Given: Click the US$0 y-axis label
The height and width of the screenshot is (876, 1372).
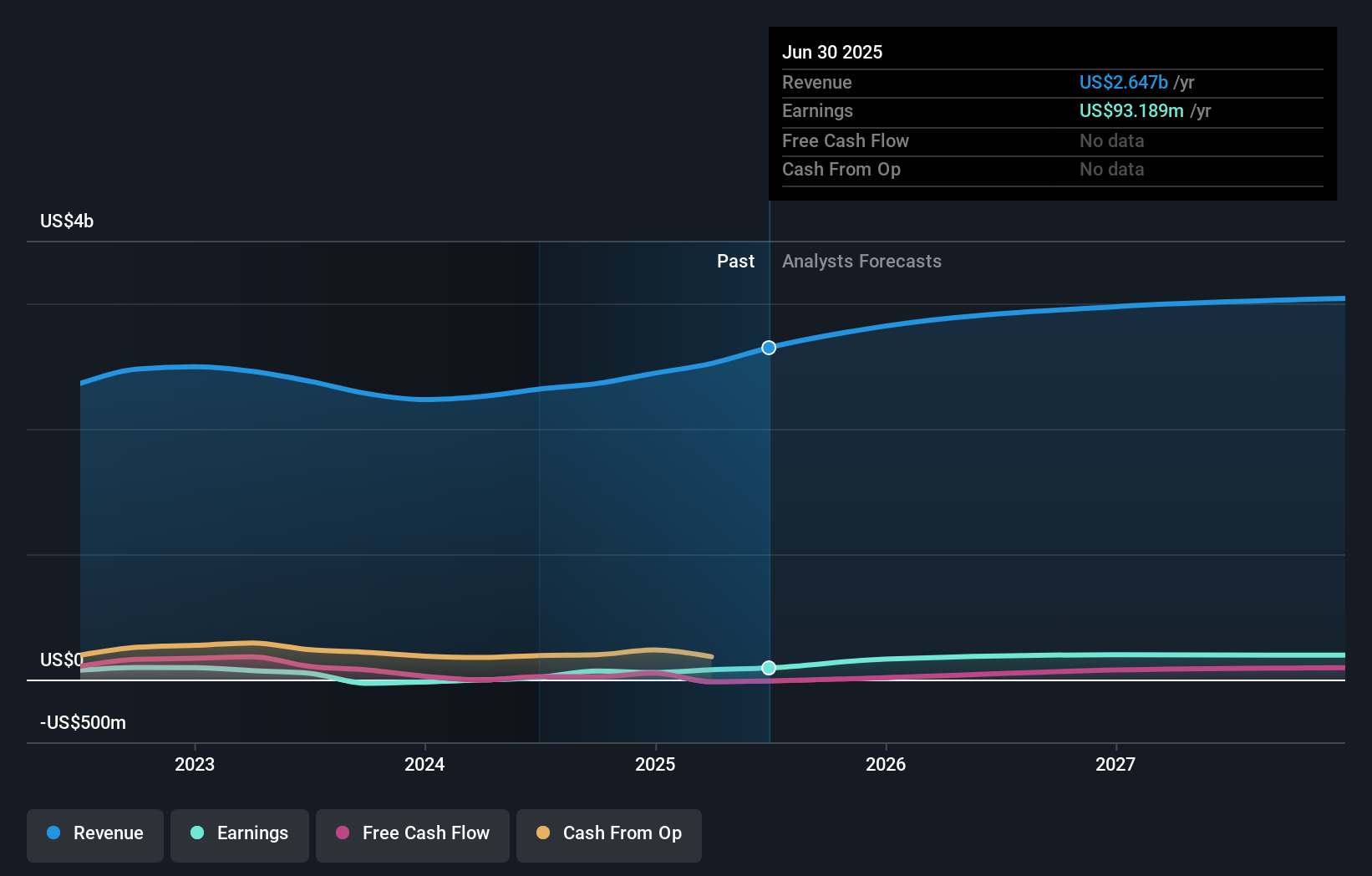Looking at the screenshot, I should click(x=62, y=660).
